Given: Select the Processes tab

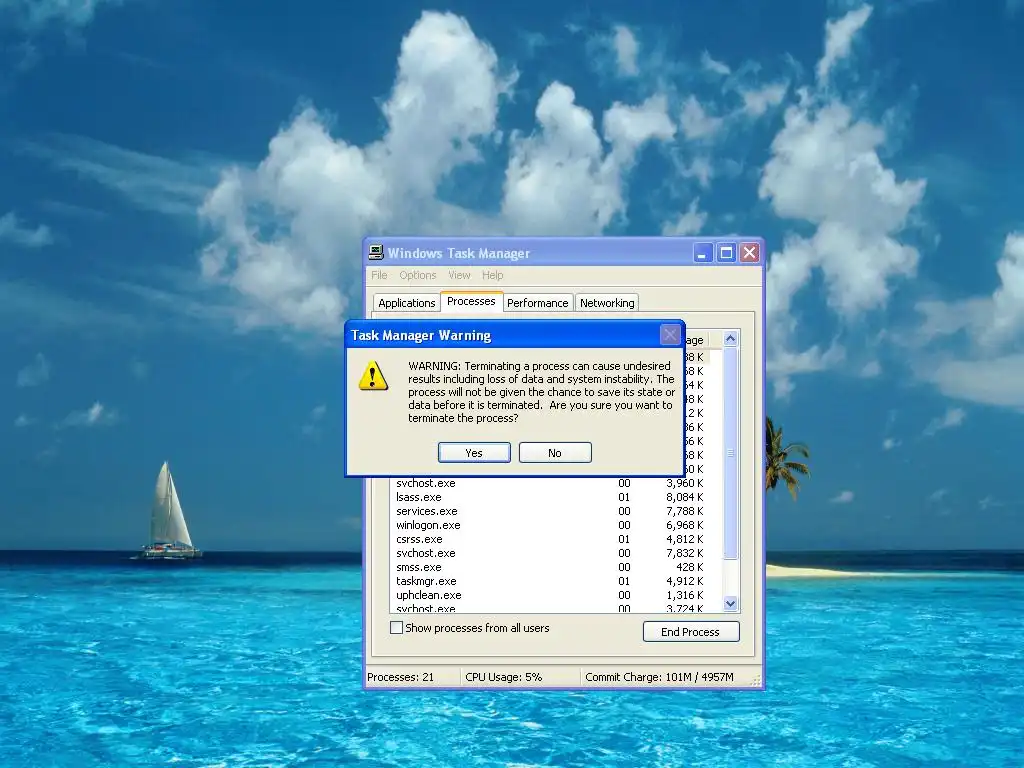Looking at the screenshot, I should (x=471, y=301).
